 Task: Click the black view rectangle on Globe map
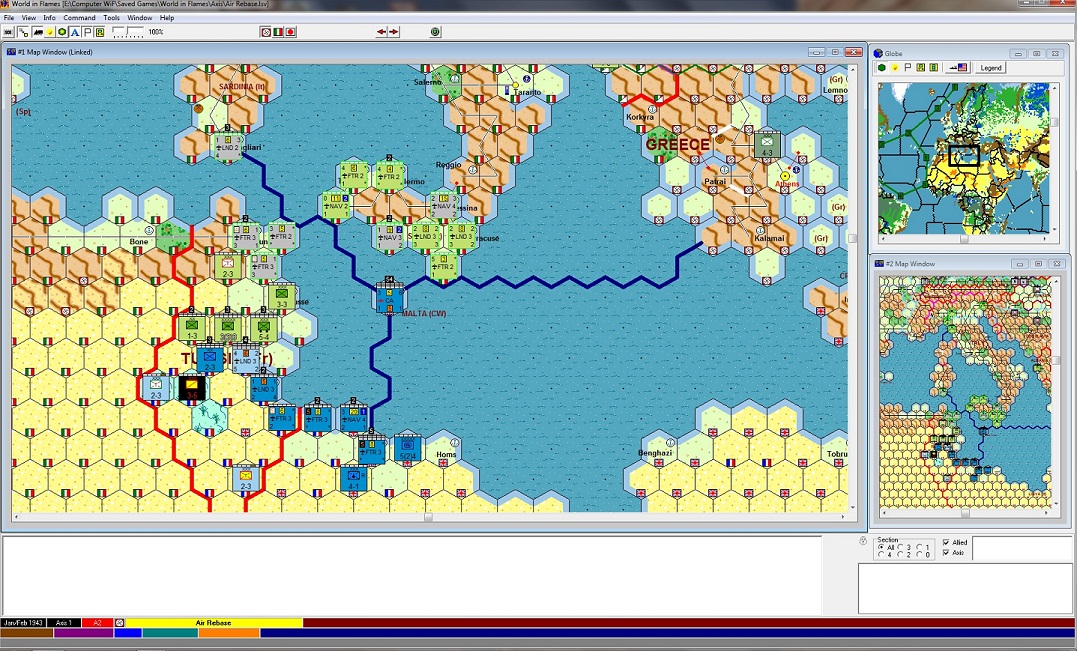(964, 155)
